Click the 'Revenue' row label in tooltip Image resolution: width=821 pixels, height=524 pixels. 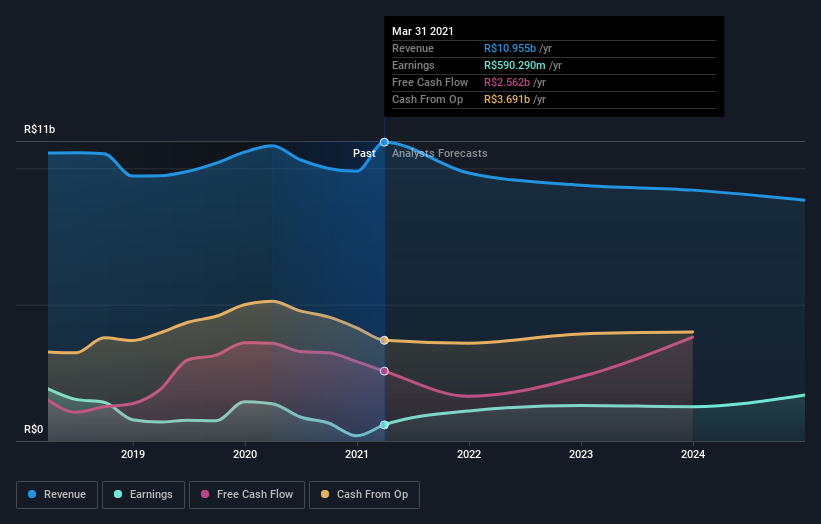pos(413,48)
